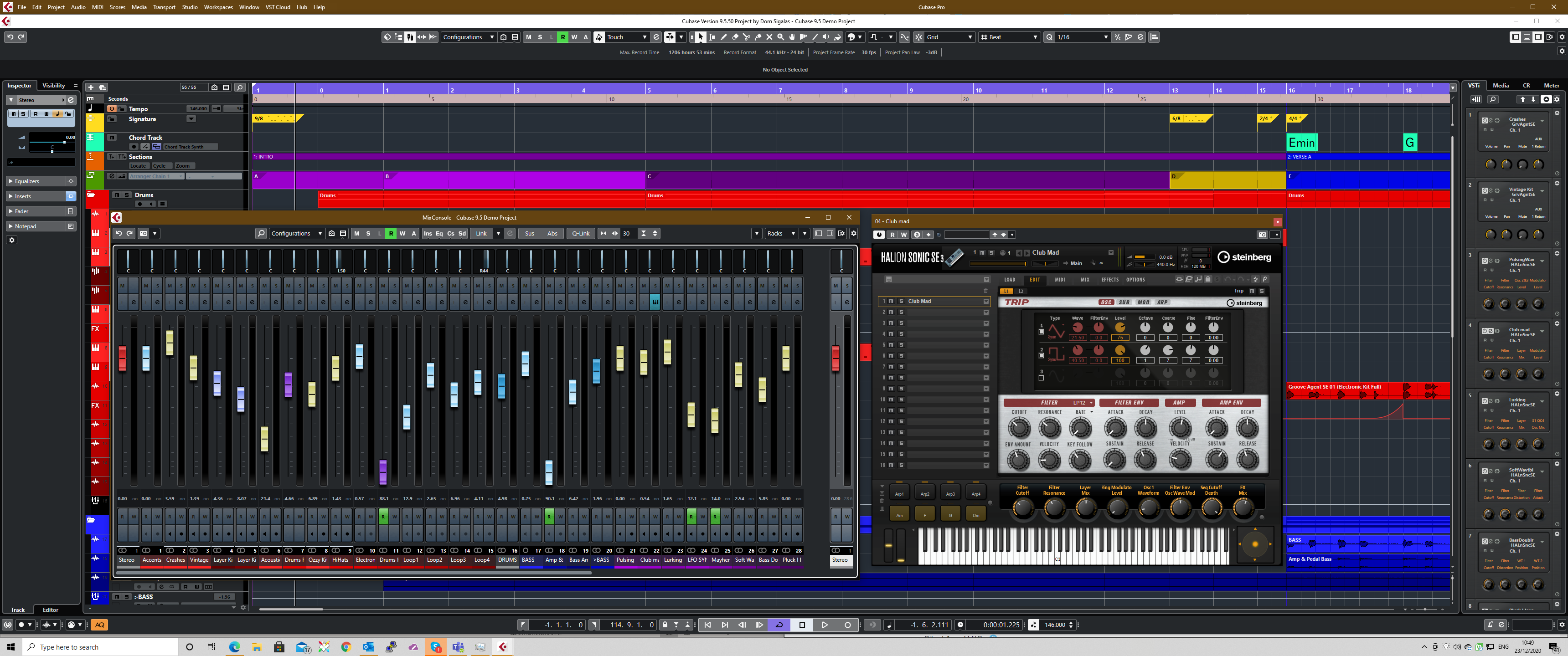
Task: Click the Crashes channel fader handle
Action: [x=170, y=343]
